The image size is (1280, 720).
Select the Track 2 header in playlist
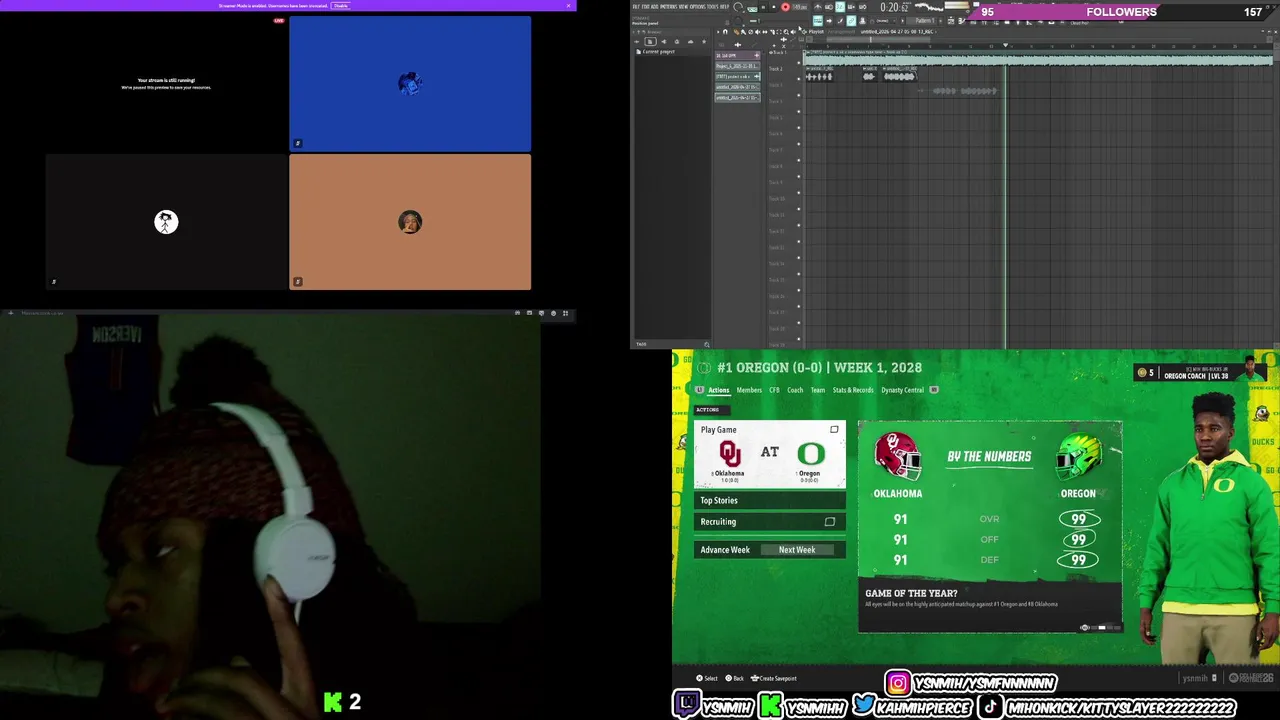[x=785, y=73]
